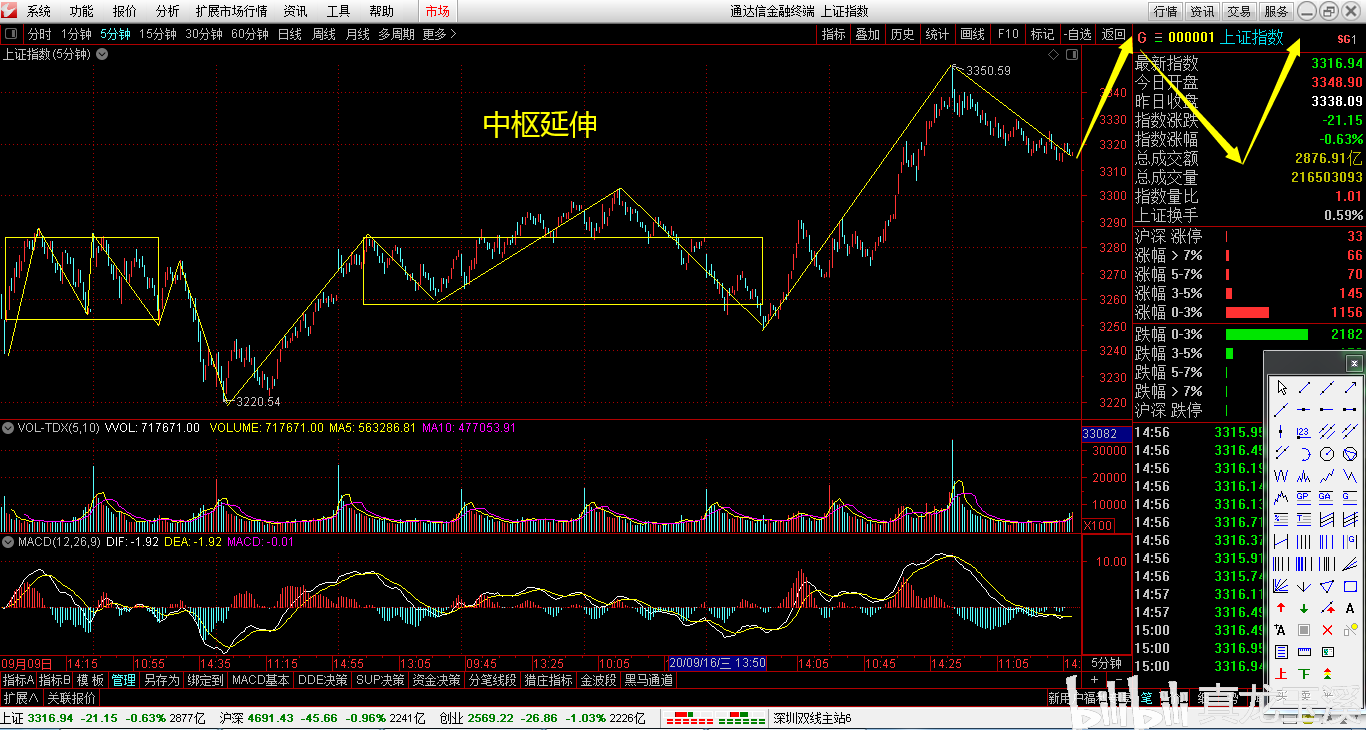Insert a red up-arrow marker
The image size is (1366, 730).
(1281, 608)
